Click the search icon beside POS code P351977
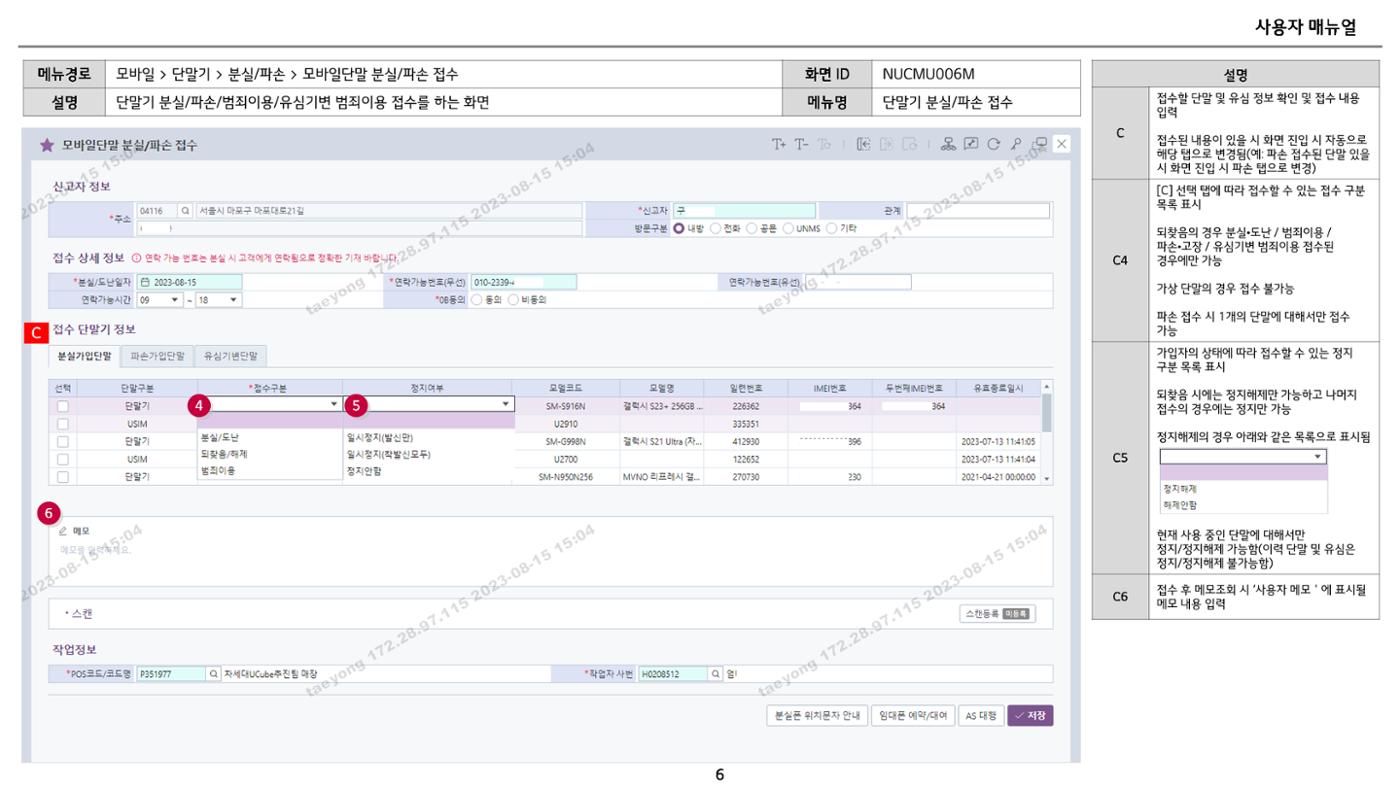 [213, 674]
